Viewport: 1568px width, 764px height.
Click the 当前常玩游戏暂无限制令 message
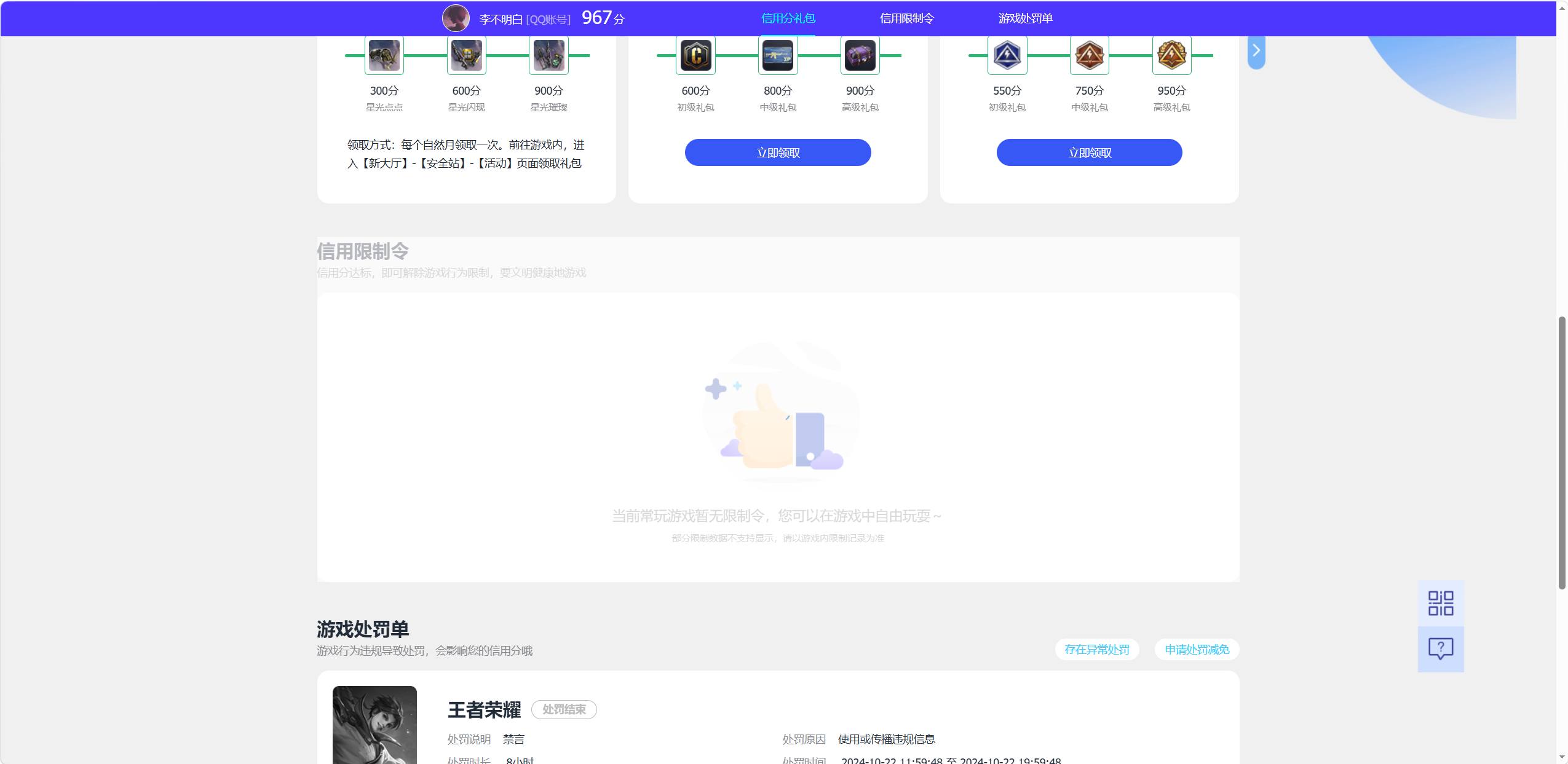coord(776,516)
